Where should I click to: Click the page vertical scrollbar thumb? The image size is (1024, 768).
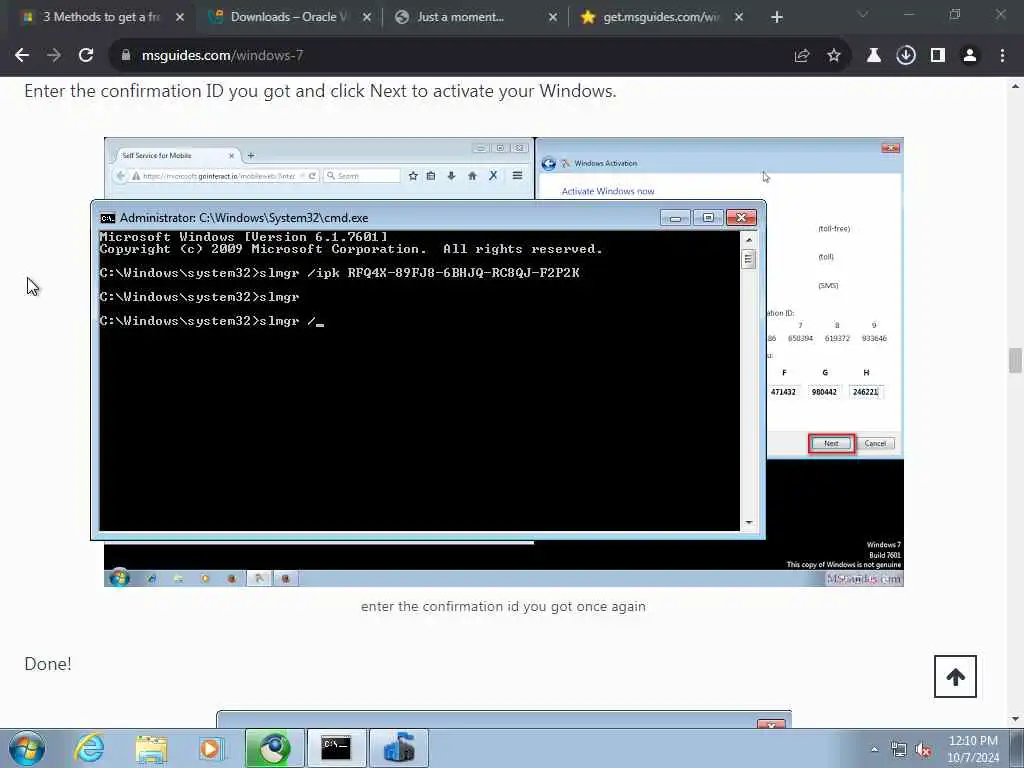(1015, 360)
